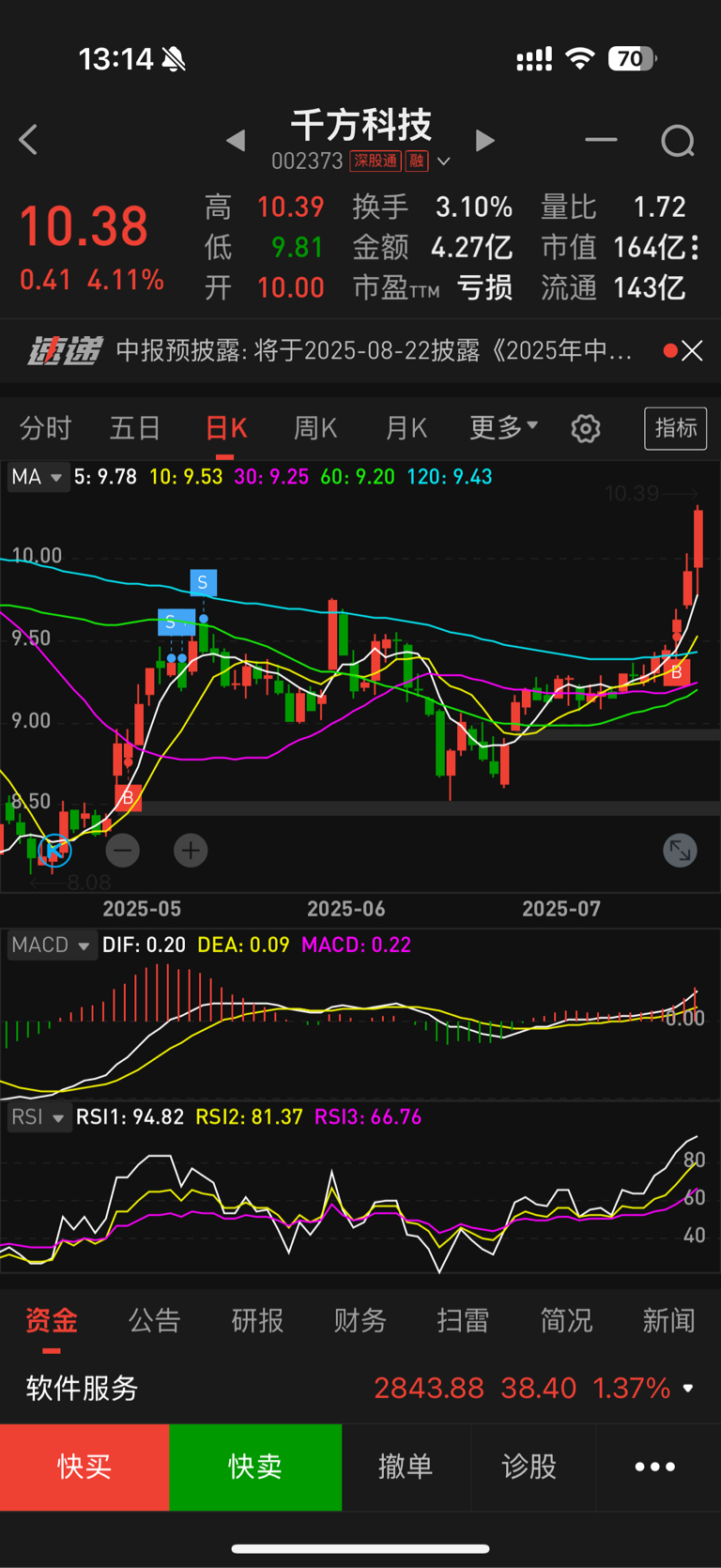This screenshot has height=1568, width=721.
Task: Open the MA indicator dropdown
Action: click(38, 477)
